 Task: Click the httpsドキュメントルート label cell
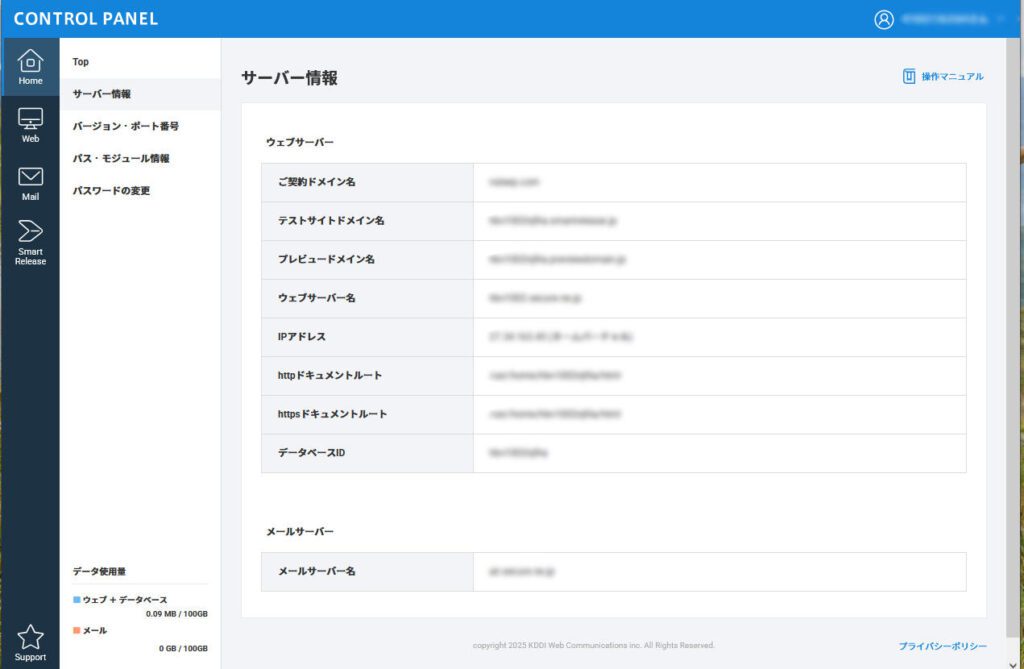(367, 414)
